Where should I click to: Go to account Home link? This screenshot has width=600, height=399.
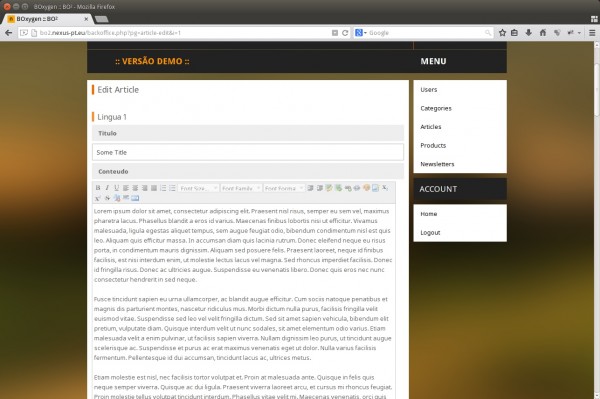(x=429, y=214)
